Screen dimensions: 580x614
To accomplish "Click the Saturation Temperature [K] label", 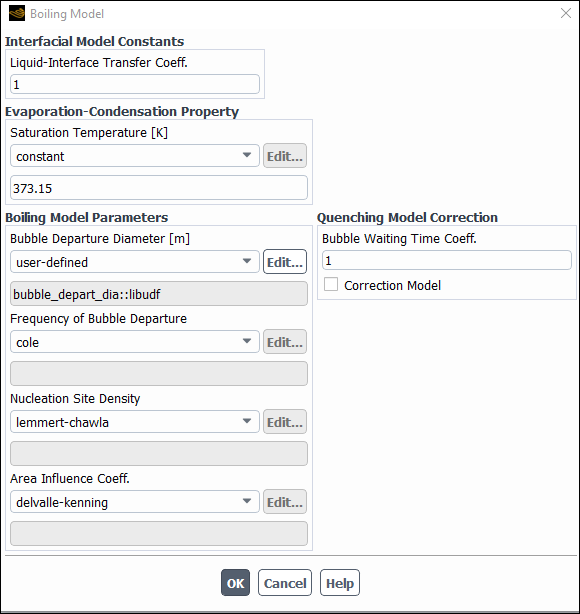I will click(89, 133).
